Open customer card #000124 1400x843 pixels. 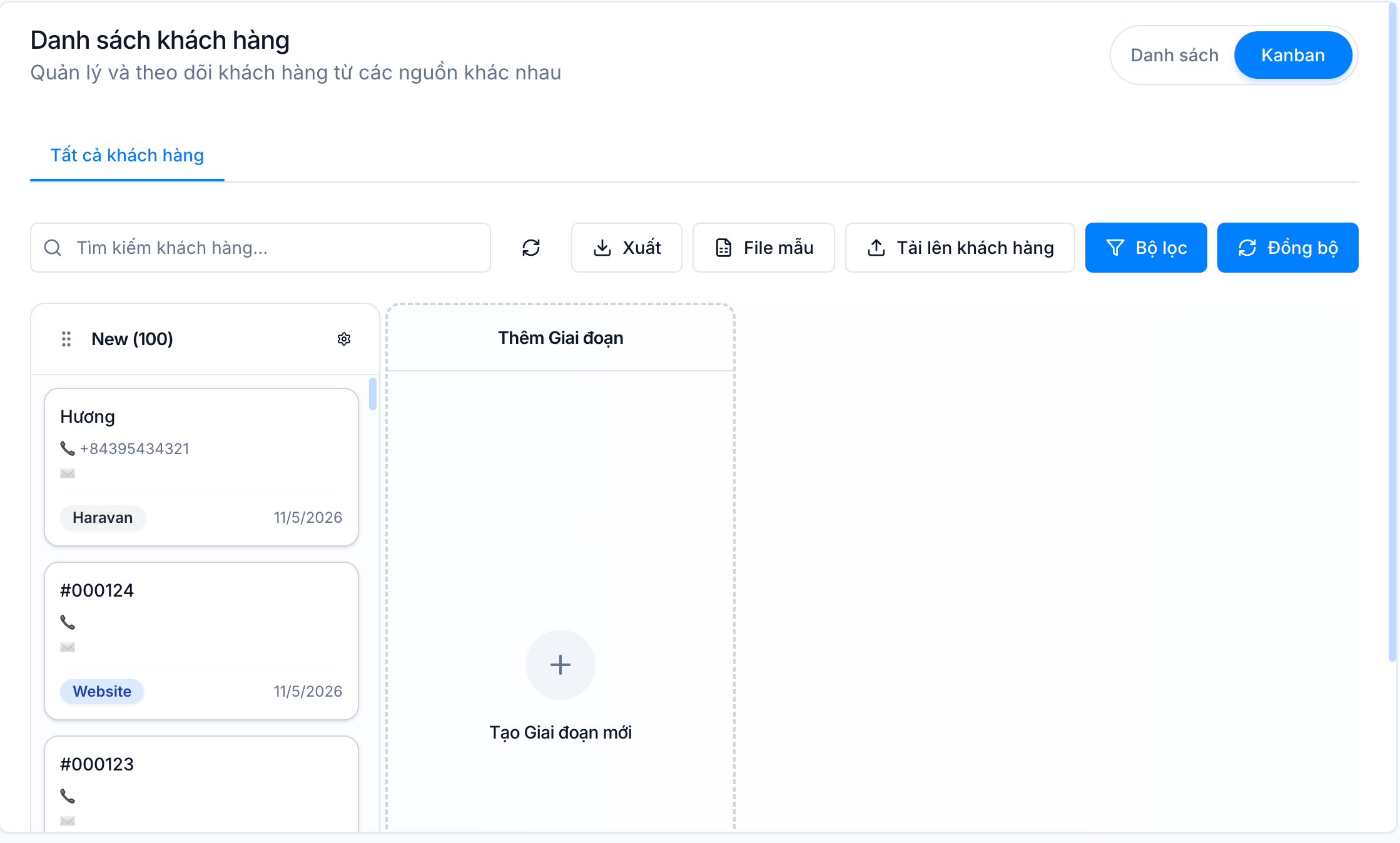201,641
